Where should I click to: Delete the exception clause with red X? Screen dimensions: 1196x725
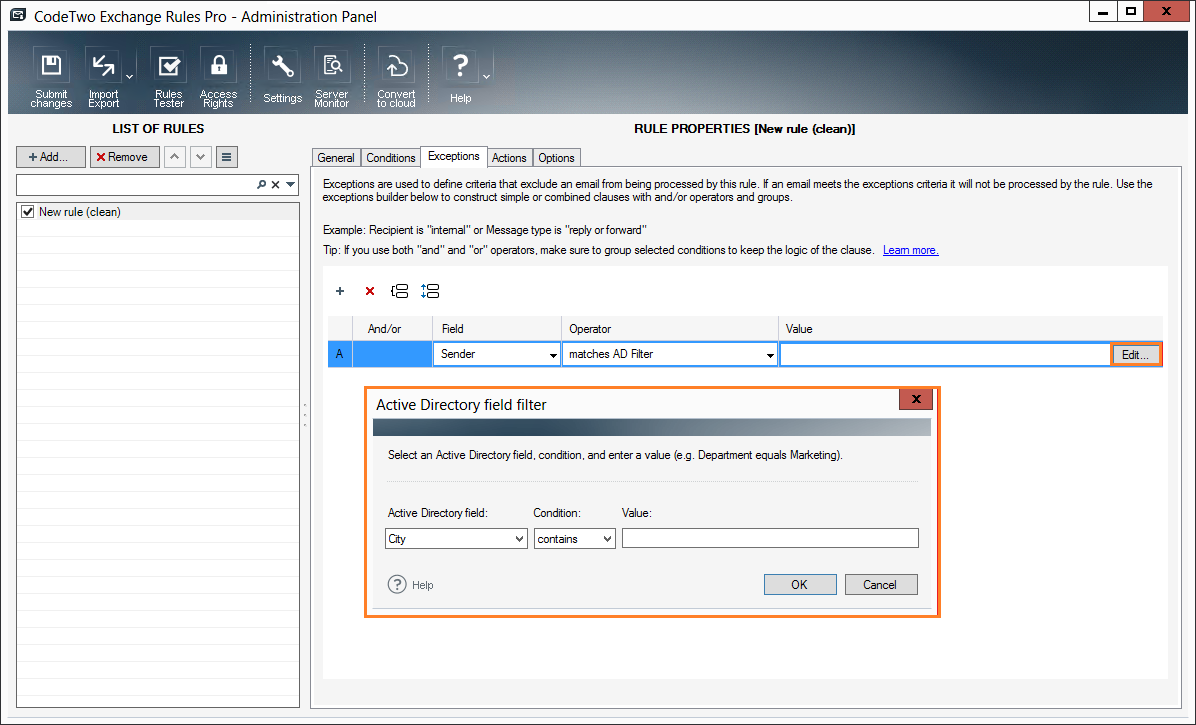pyautogui.click(x=370, y=291)
